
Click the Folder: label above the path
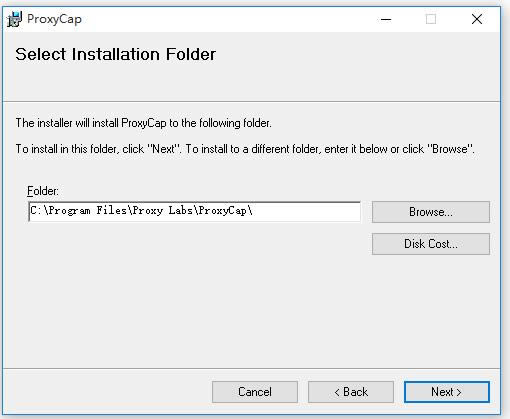click(x=43, y=191)
